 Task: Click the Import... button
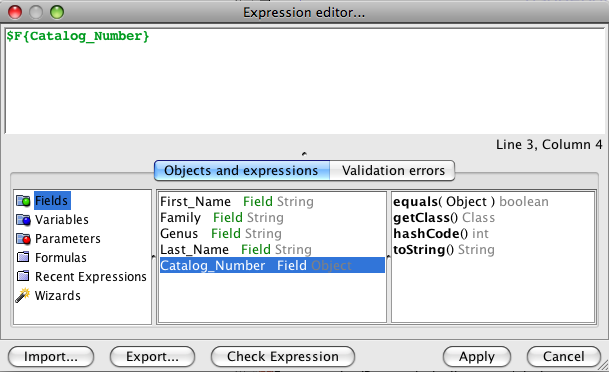pos(51,356)
